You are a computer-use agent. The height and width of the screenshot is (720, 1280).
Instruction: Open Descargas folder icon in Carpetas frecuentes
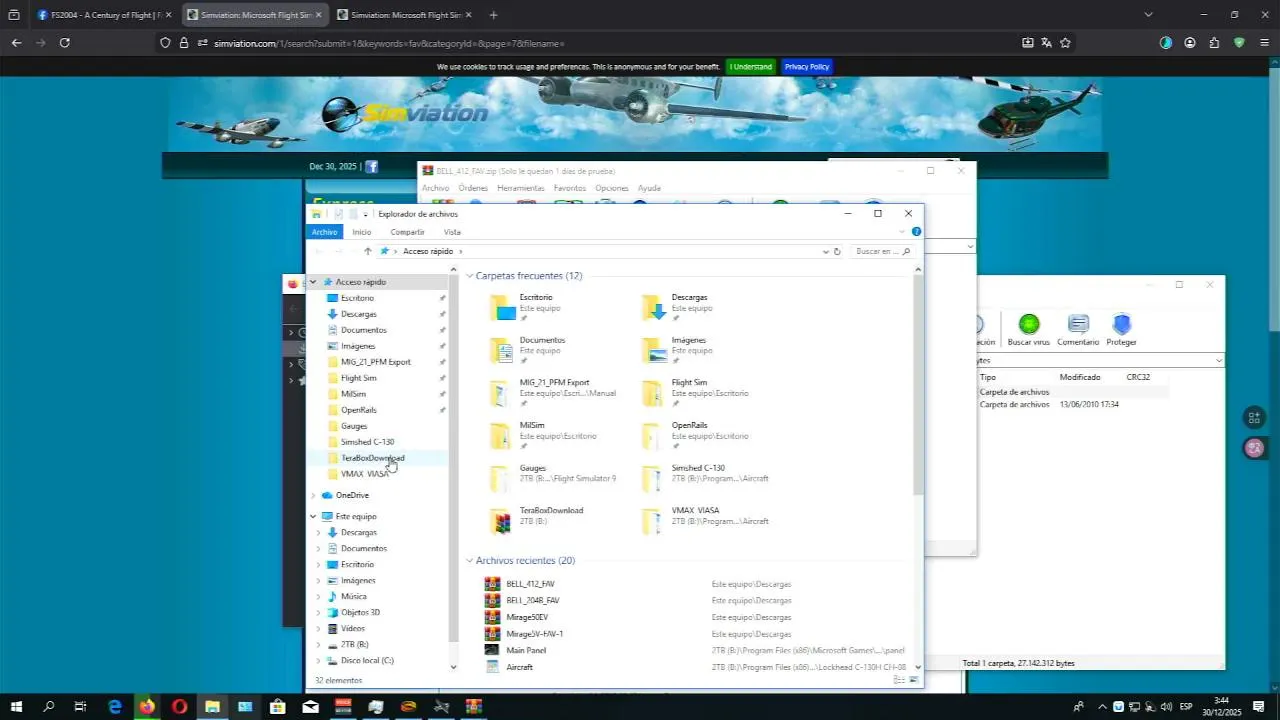pyautogui.click(x=654, y=308)
